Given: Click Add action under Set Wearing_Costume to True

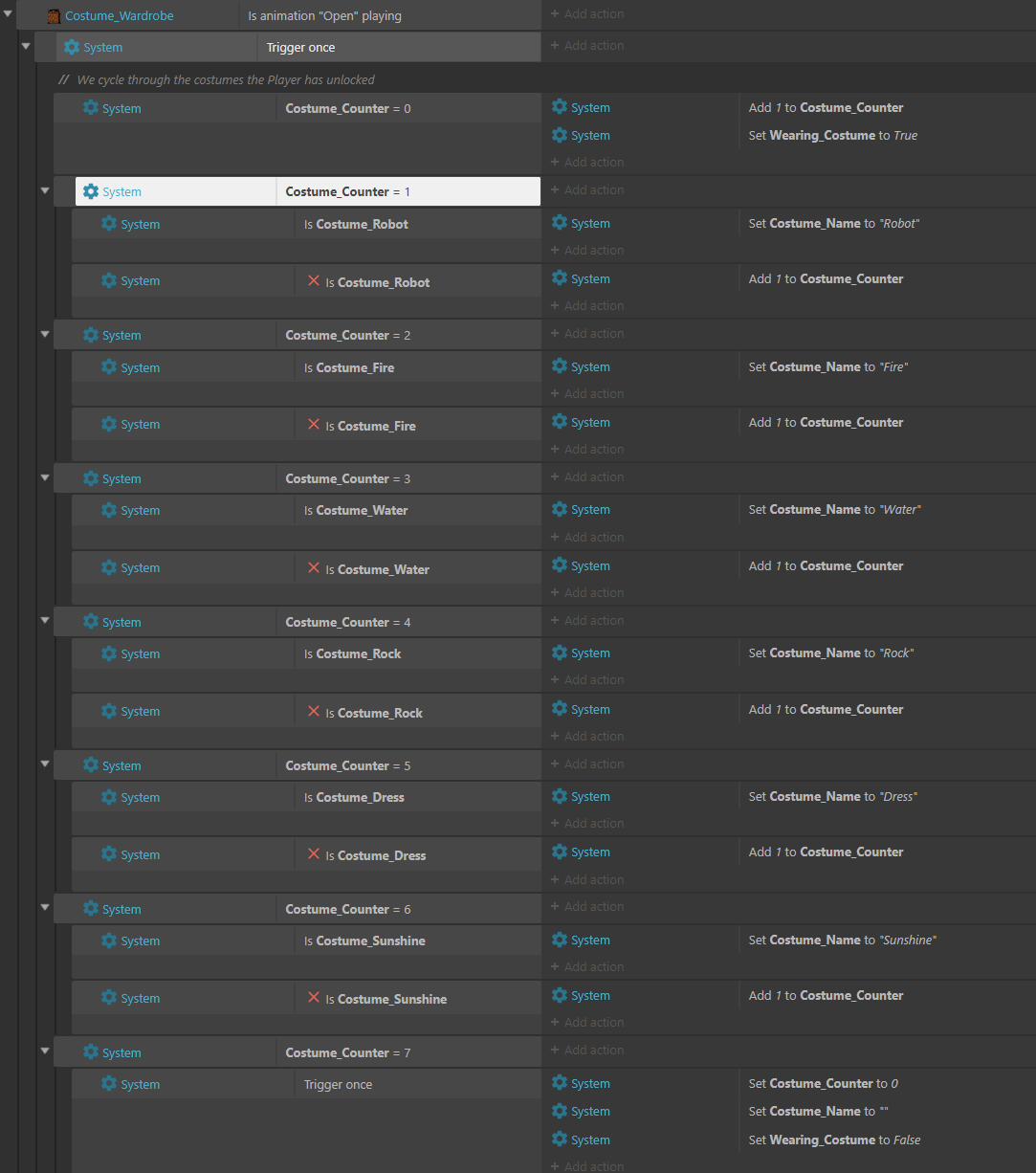Looking at the screenshot, I should [587, 162].
